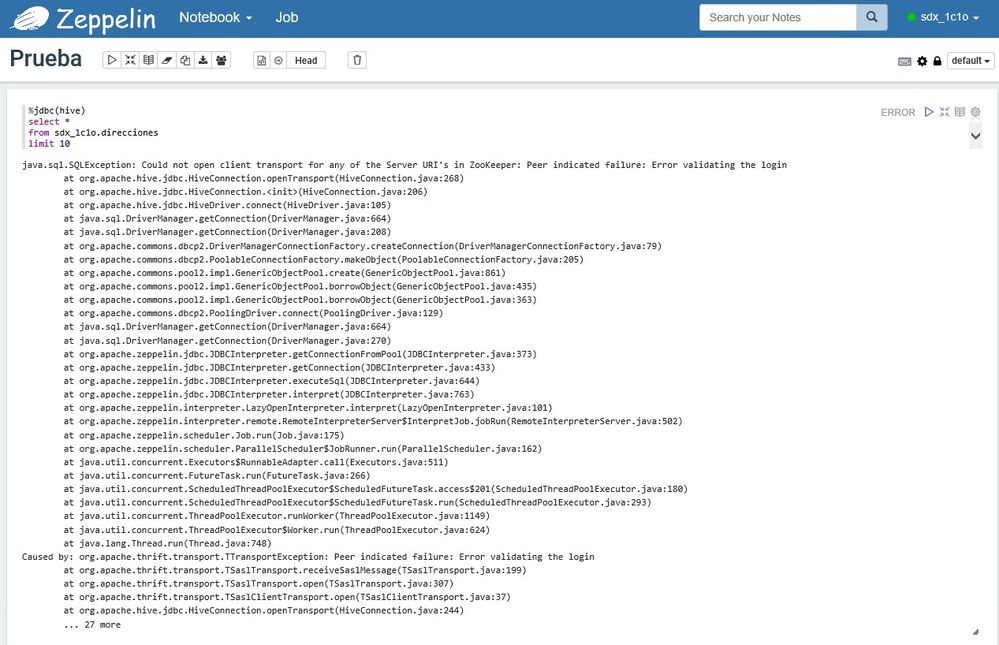The width and height of the screenshot is (999, 645).
Task: Click the %jdbc(hive) line in the editor
Action: 57,110
